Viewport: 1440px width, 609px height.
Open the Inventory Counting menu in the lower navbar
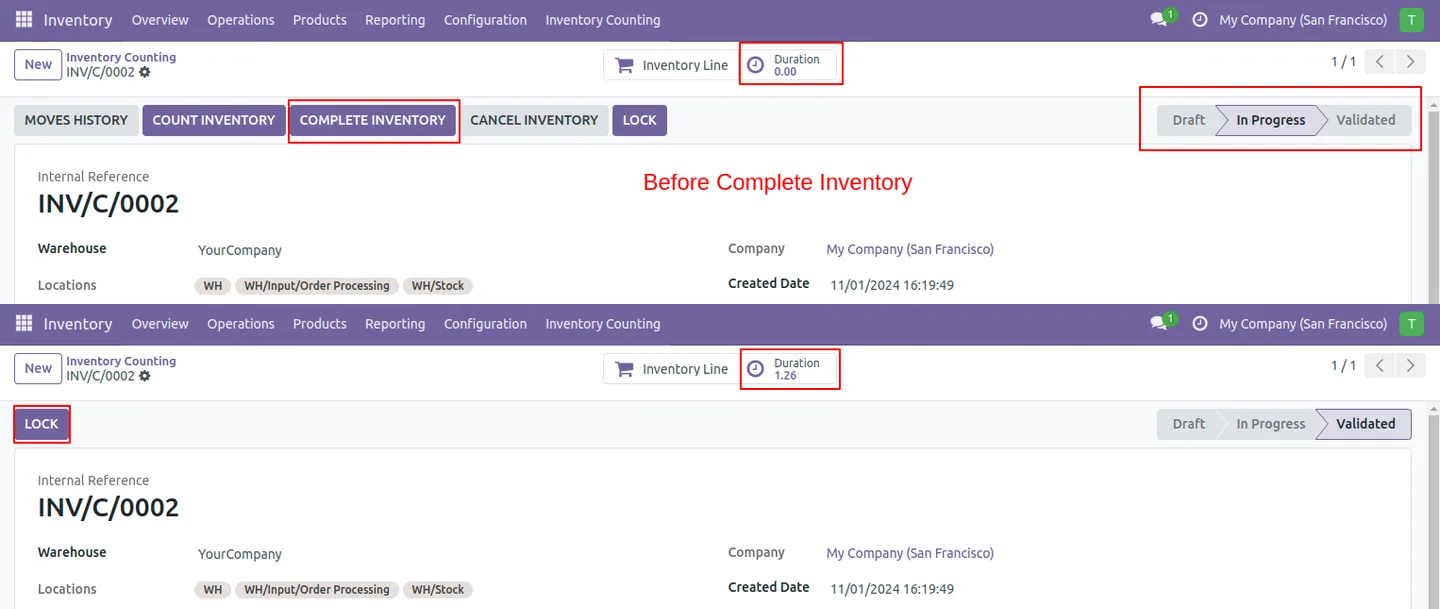(x=603, y=324)
